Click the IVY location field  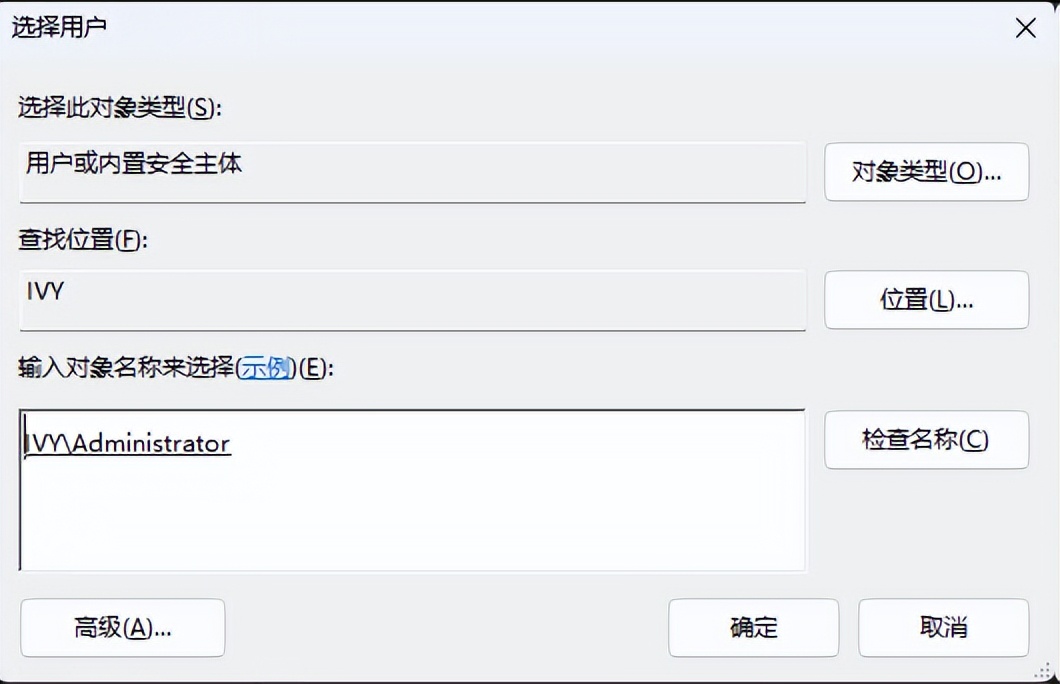tap(412, 300)
